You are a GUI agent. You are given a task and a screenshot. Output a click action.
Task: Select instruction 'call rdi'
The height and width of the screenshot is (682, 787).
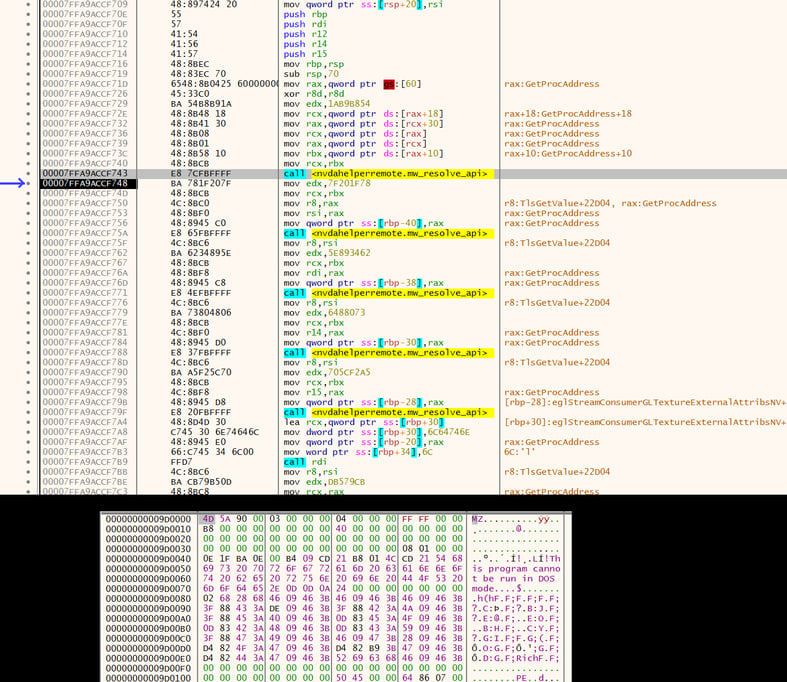pyautogui.click(x=305, y=462)
